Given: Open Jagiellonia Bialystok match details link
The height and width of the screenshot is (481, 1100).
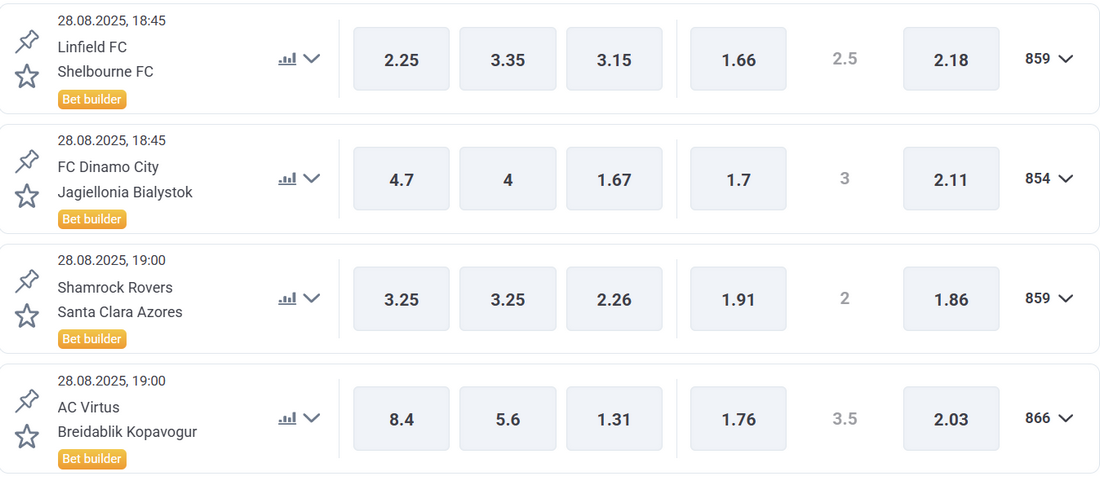Looking at the screenshot, I should (125, 192).
